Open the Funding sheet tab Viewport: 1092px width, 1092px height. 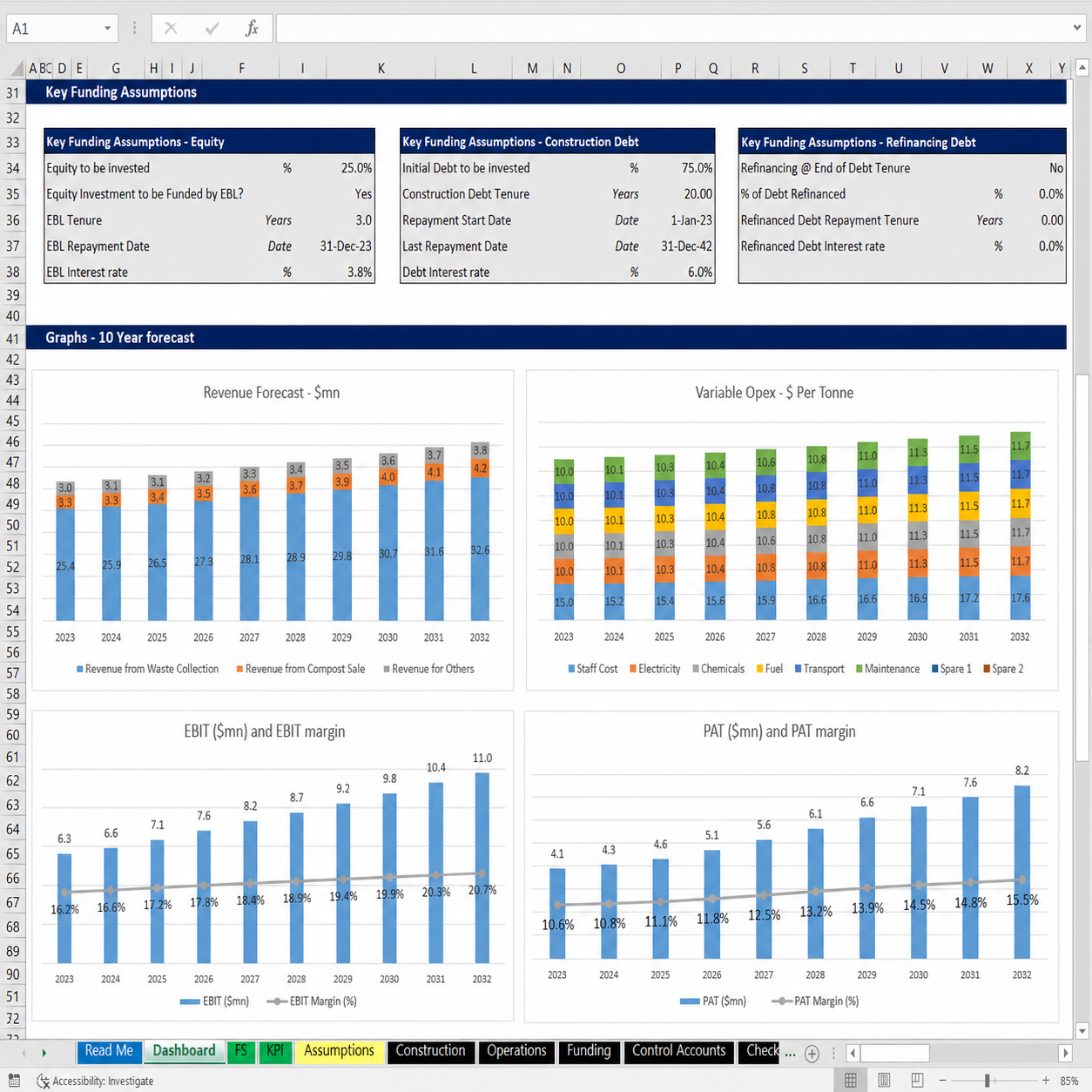[x=589, y=1051]
